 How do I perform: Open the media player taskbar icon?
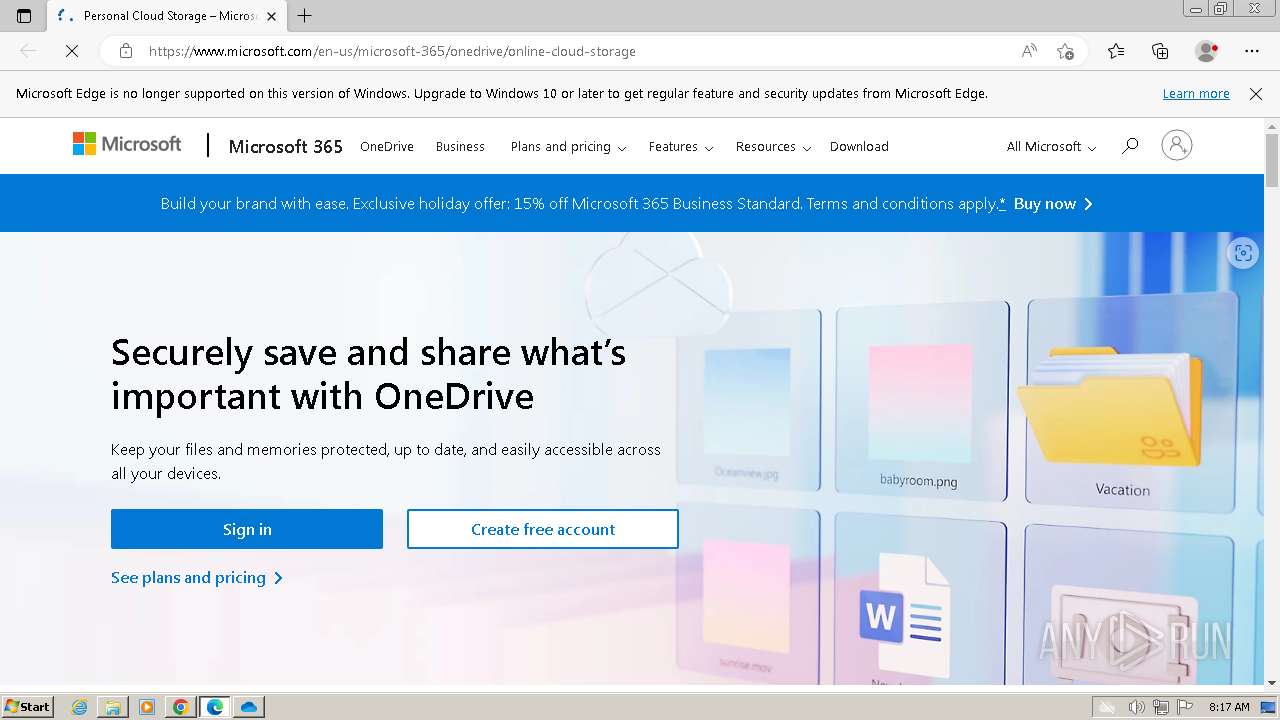(147, 707)
